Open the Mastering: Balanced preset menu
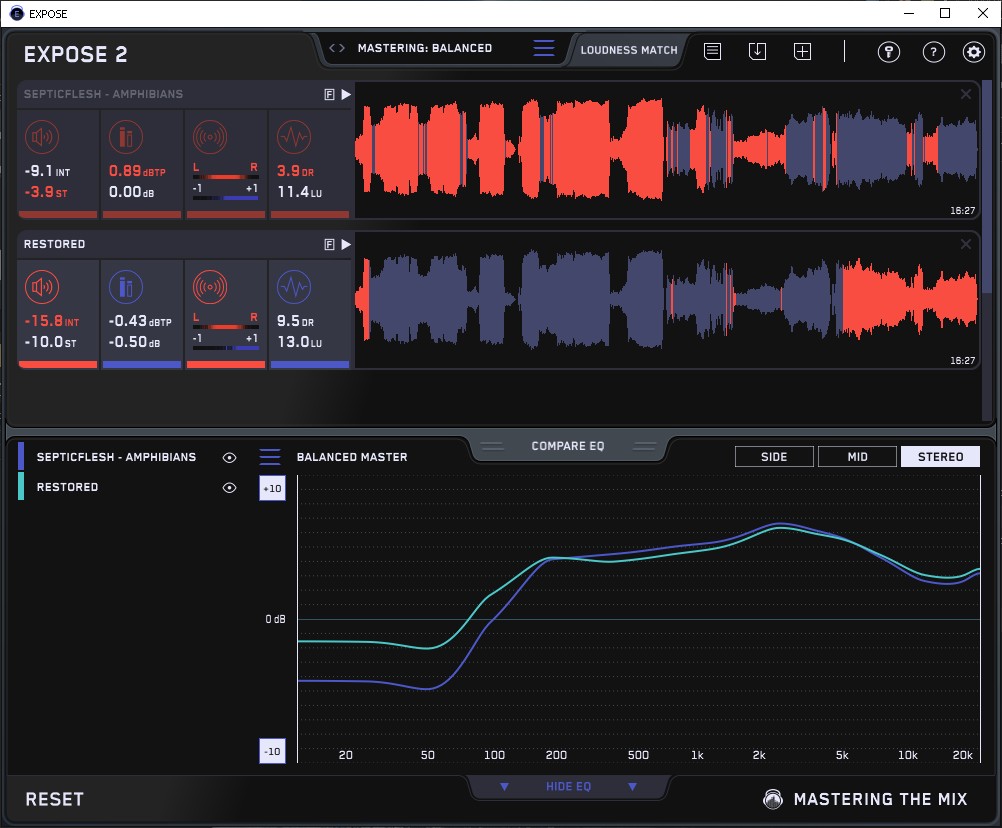1002x828 pixels. [x=425, y=48]
